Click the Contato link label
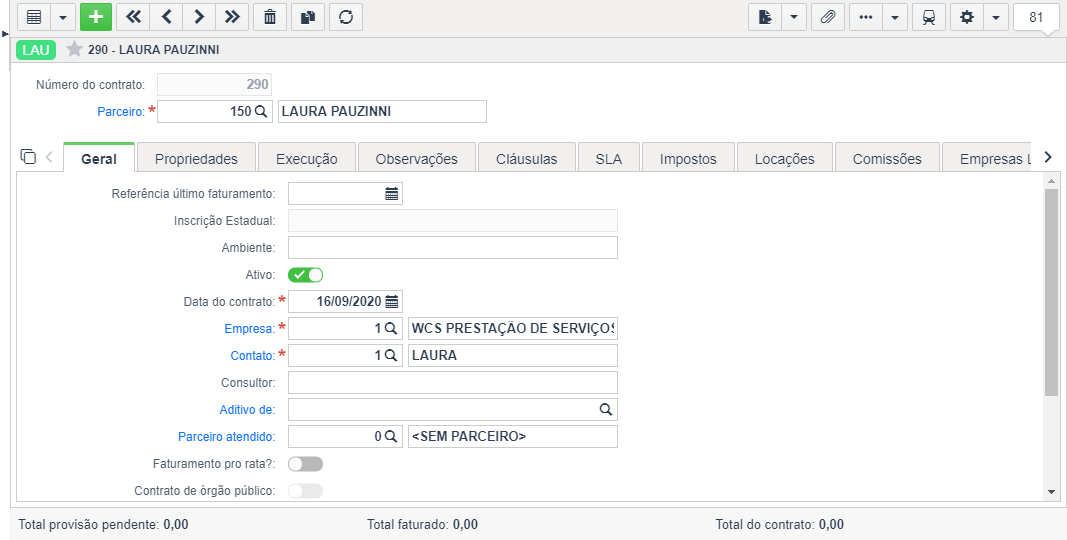 tap(252, 356)
